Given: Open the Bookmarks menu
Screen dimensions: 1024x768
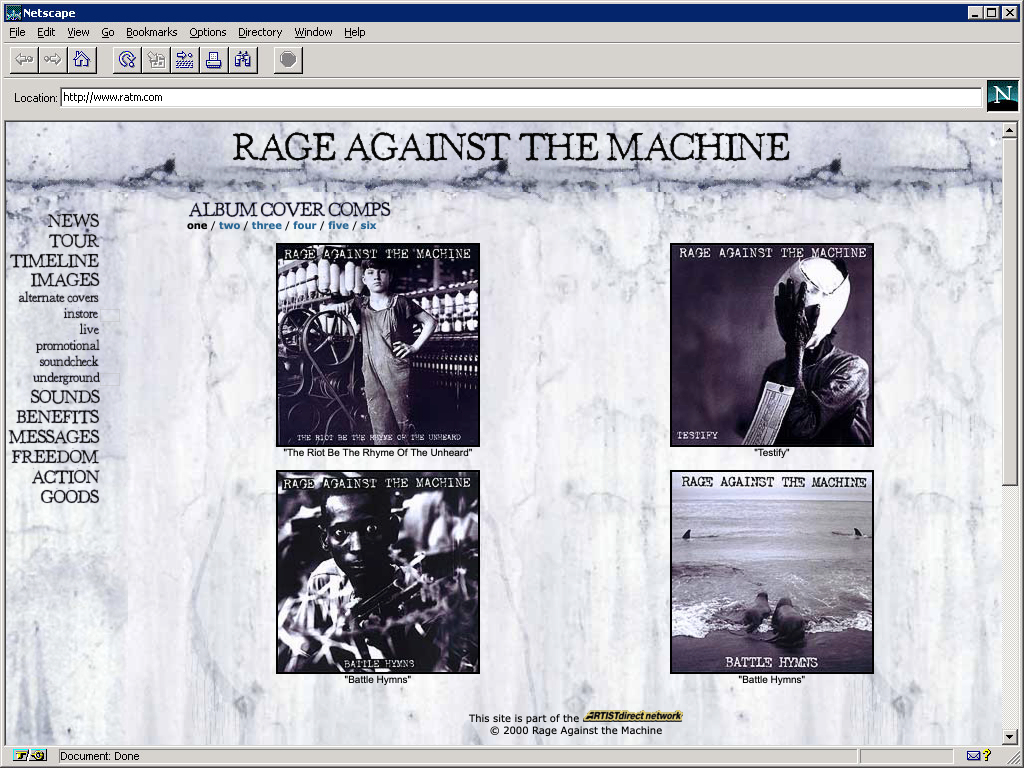Looking at the screenshot, I should [152, 32].
